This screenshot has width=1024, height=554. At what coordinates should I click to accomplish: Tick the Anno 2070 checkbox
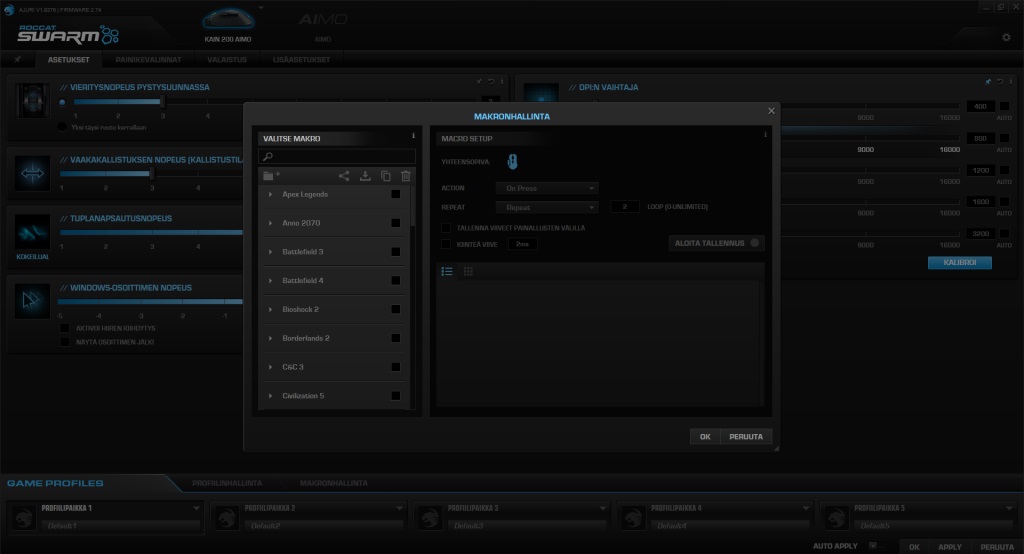coord(396,223)
